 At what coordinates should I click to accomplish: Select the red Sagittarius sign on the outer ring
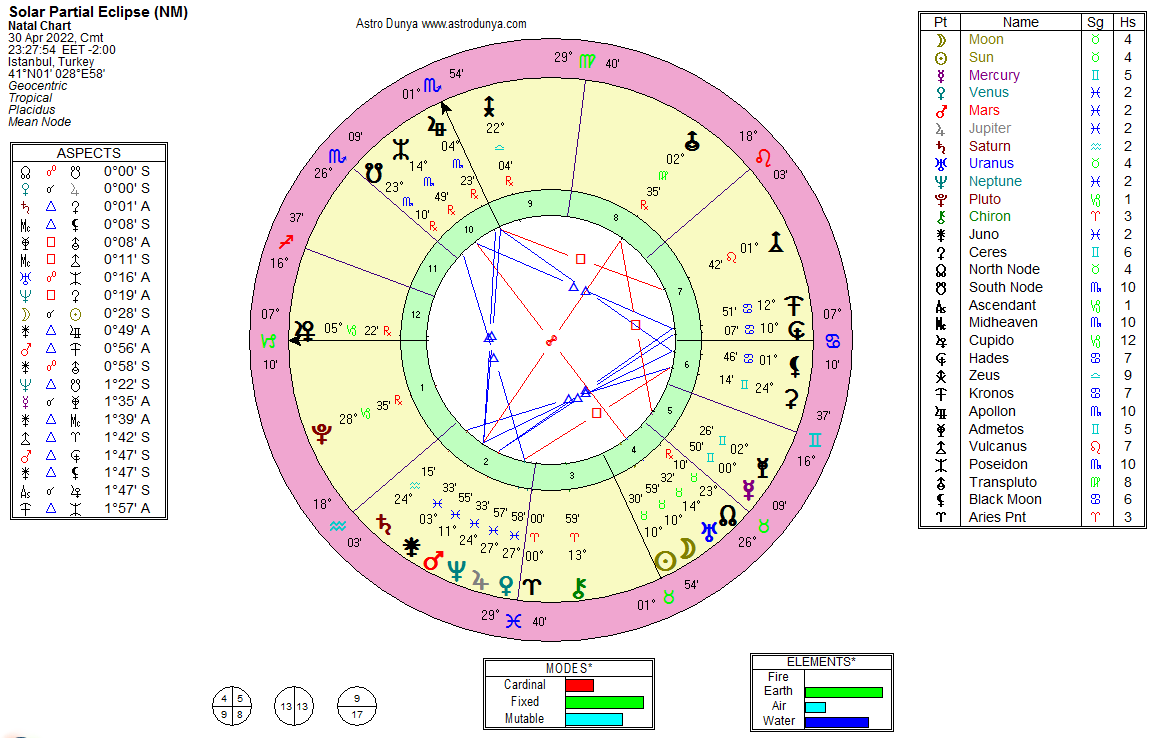(x=286, y=242)
